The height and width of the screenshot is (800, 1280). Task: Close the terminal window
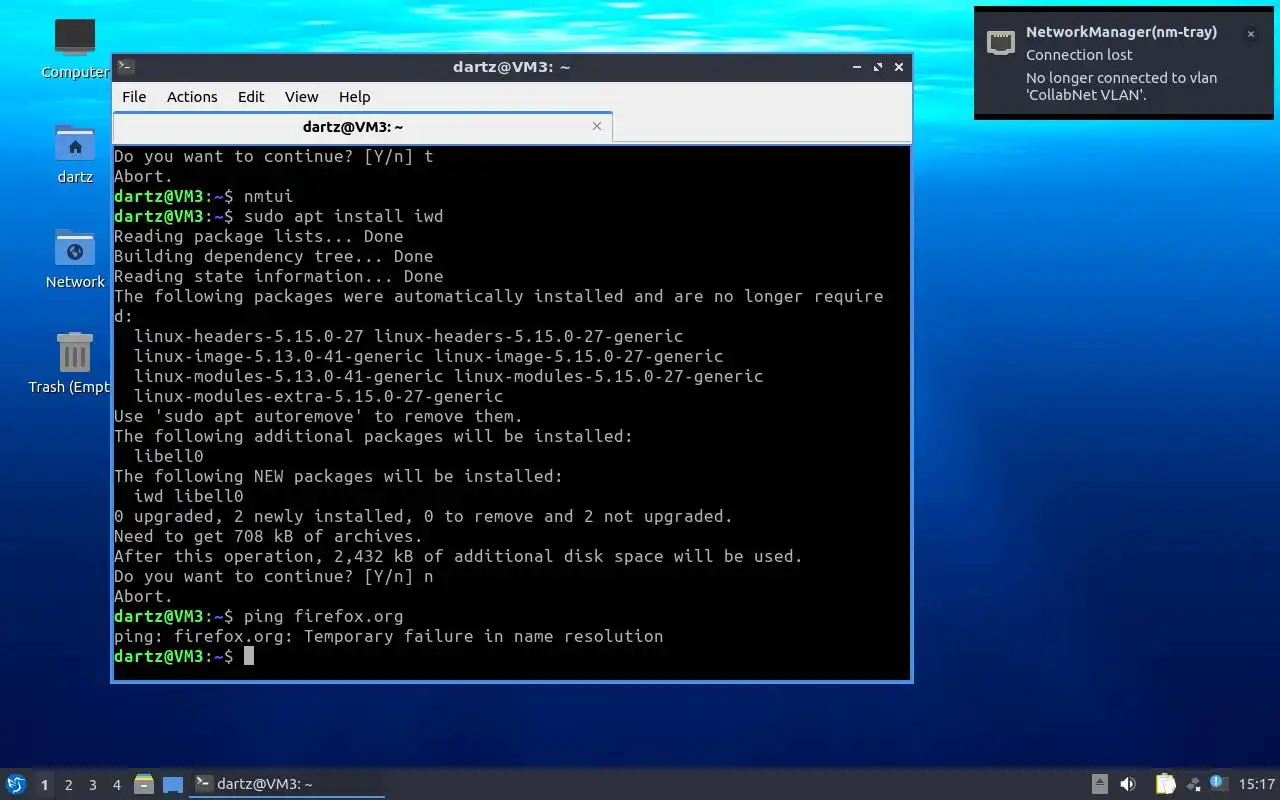point(899,67)
